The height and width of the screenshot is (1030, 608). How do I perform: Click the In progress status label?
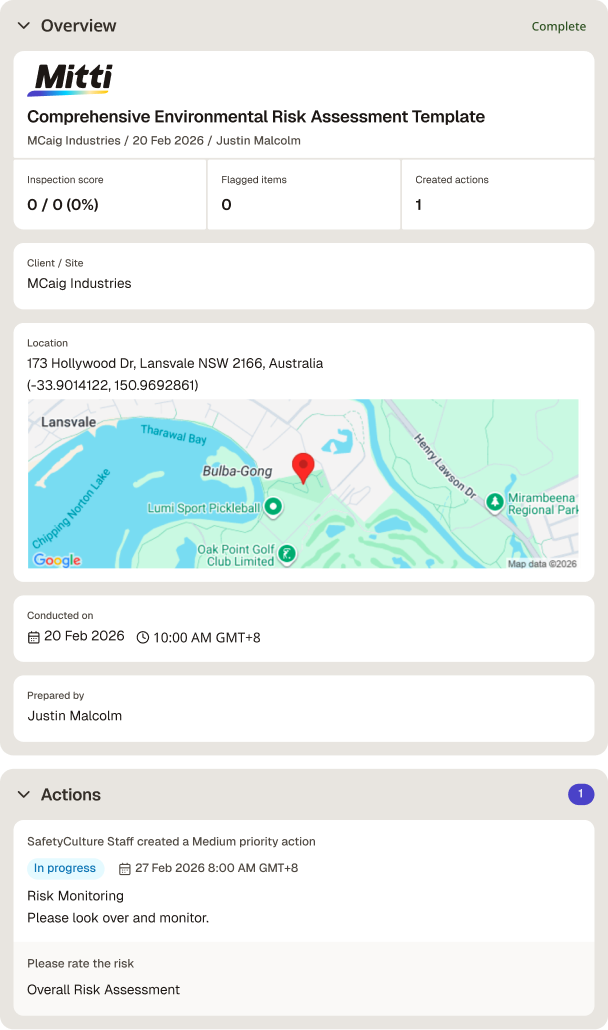(65, 868)
